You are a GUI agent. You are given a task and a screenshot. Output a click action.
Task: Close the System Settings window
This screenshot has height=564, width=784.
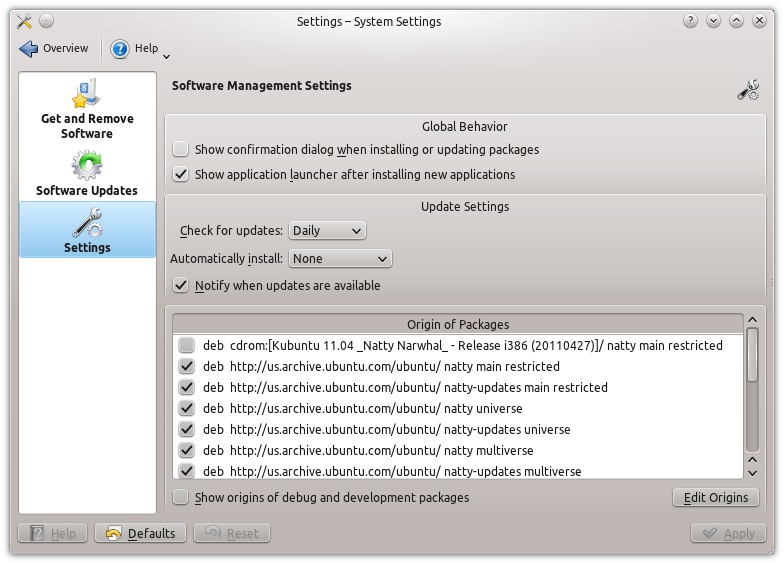[759, 21]
